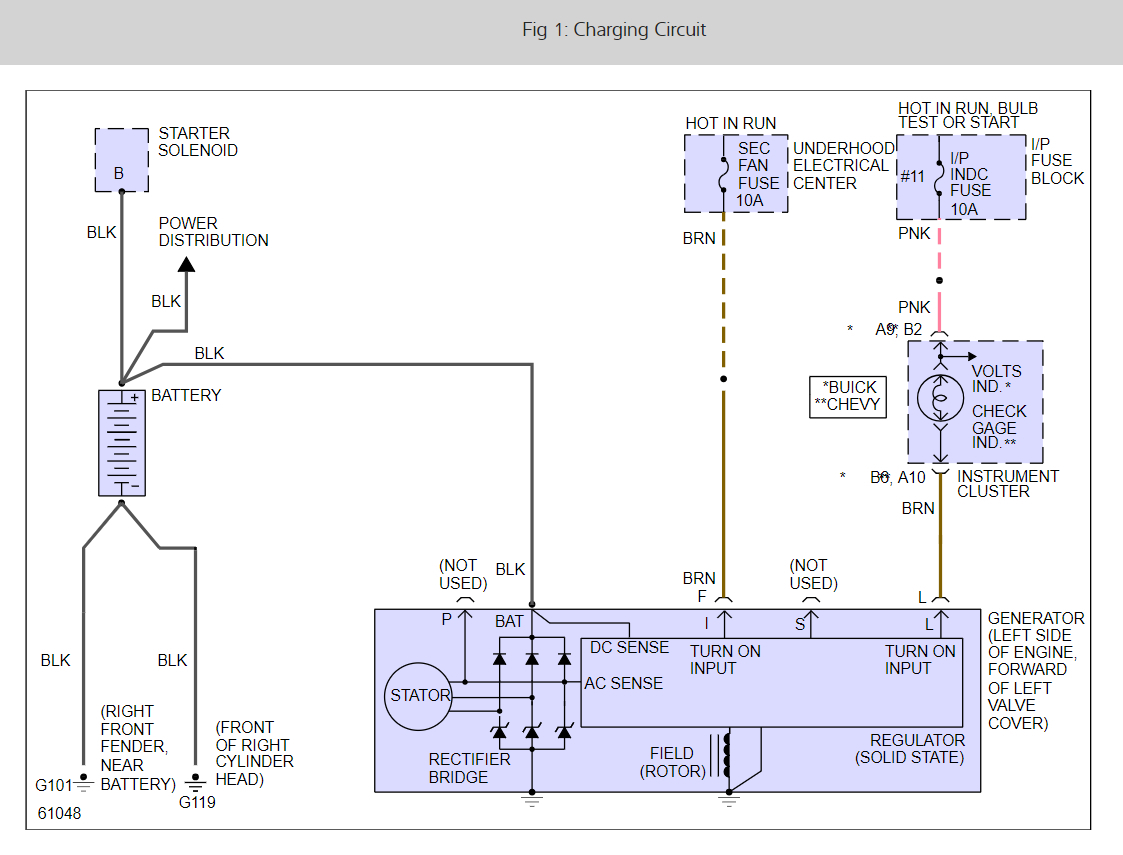
Task: Click 'UNDERHOOD ELECTRICAL CENTER' label
Action: (x=844, y=165)
